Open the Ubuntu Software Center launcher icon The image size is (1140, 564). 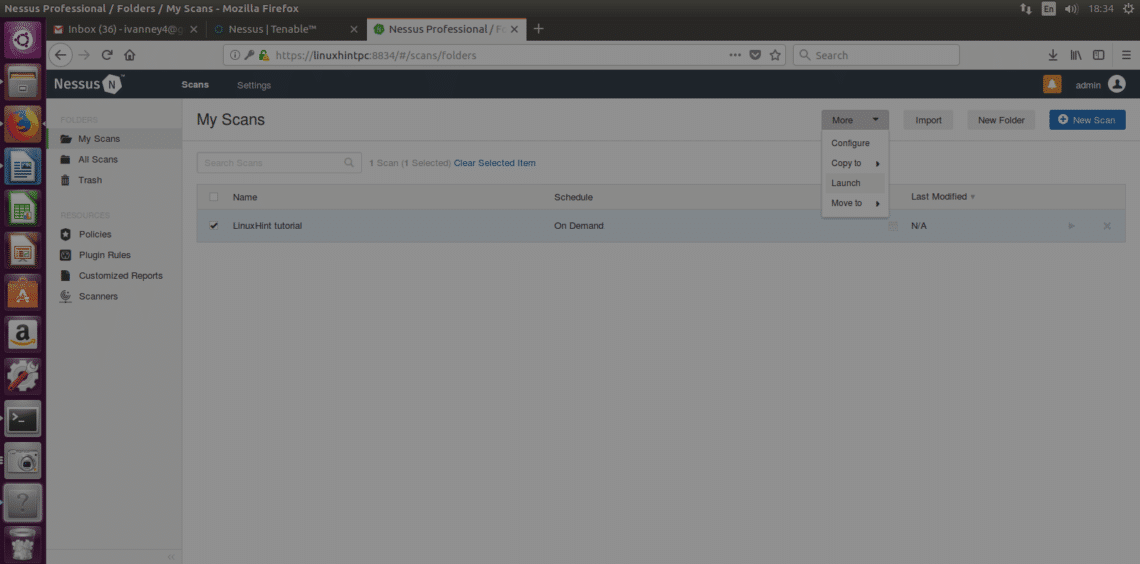pos(23,292)
